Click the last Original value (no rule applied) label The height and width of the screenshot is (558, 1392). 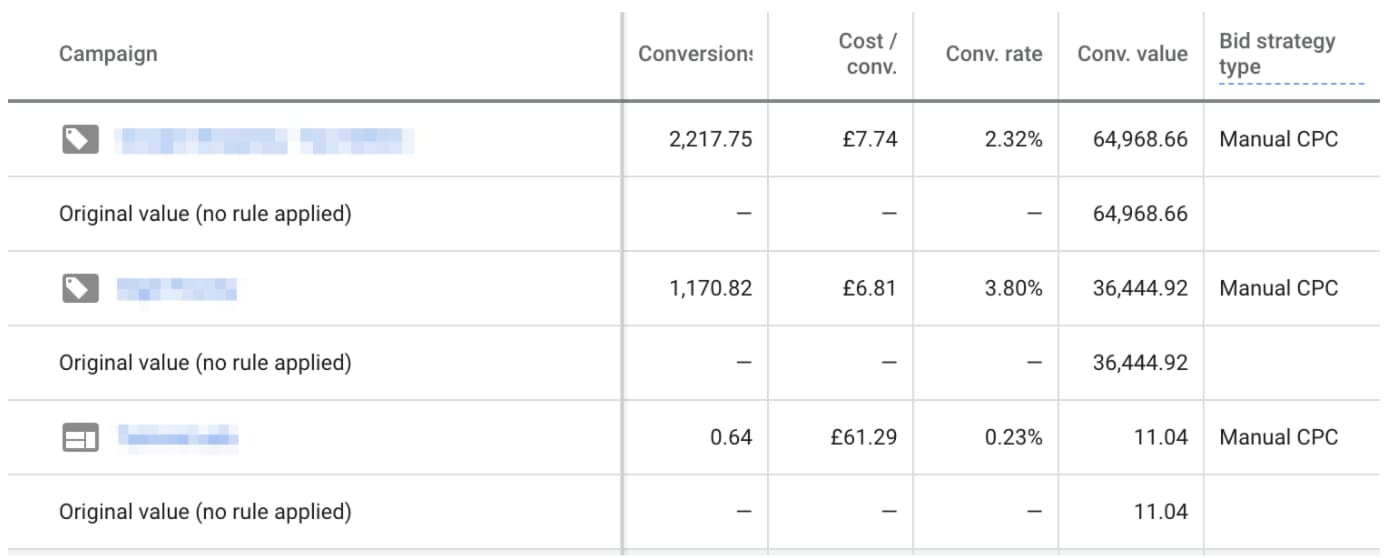[205, 512]
